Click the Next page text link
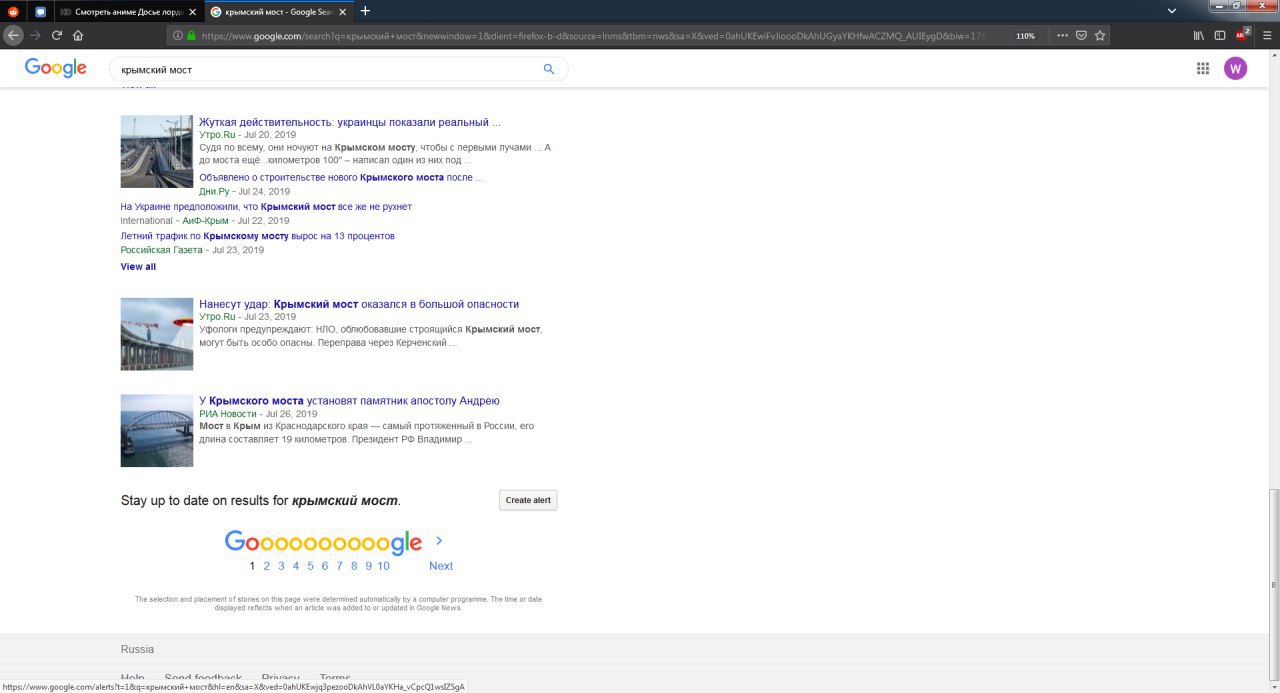Viewport: 1280px width, 693px height. (441, 566)
